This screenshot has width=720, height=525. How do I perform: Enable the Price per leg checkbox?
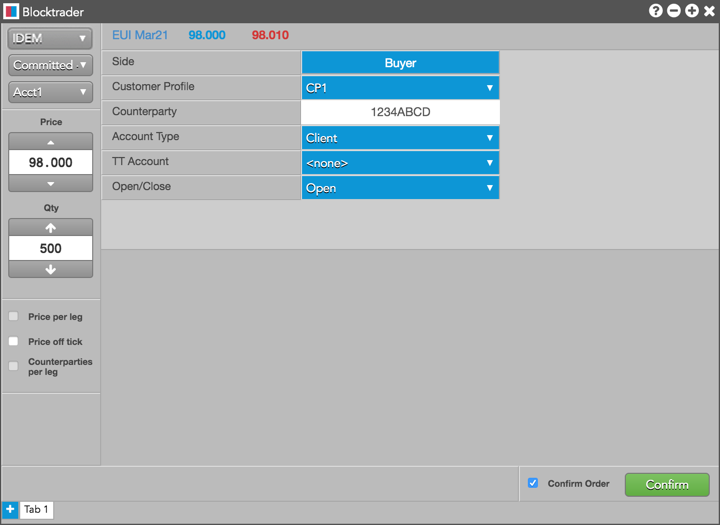pos(14,317)
